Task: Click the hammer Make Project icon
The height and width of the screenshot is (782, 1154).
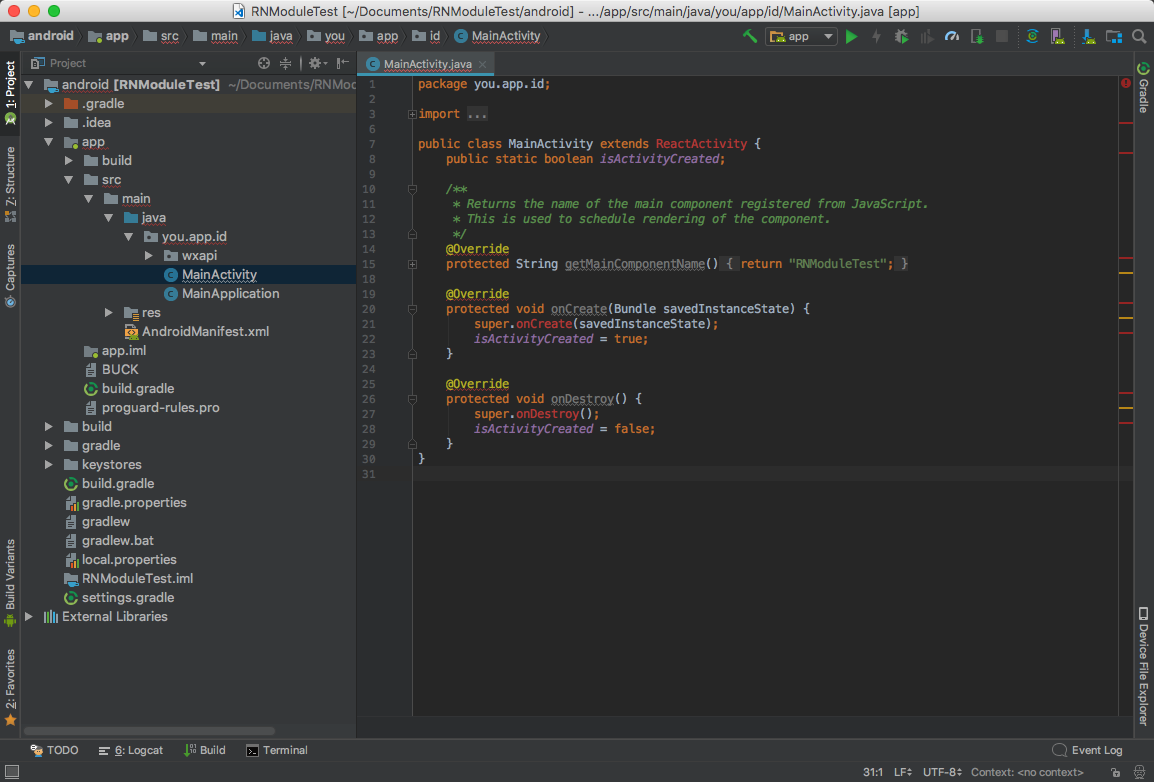Action: [x=750, y=36]
